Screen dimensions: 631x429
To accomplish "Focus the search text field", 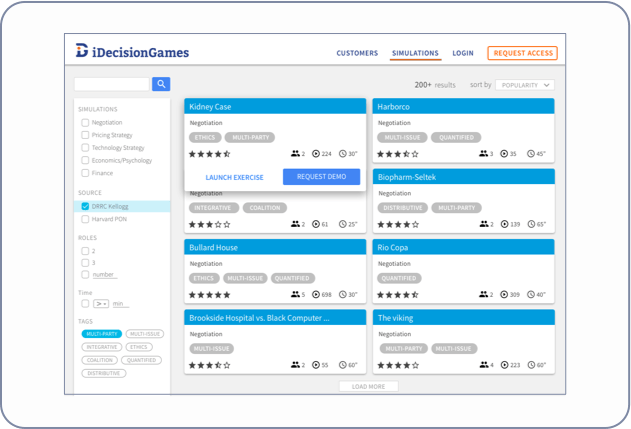I will pos(111,85).
